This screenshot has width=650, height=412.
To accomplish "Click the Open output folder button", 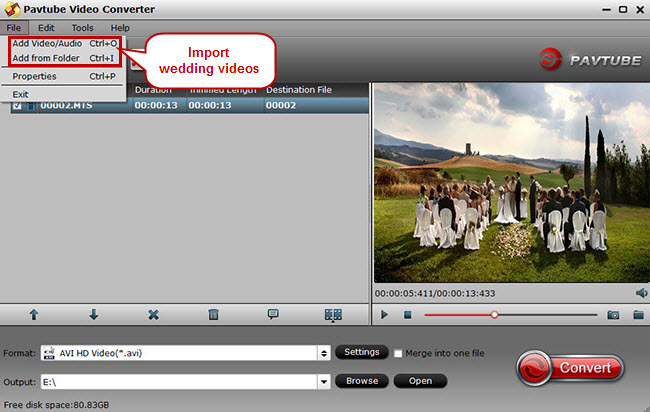I will [x=420, y=381].
